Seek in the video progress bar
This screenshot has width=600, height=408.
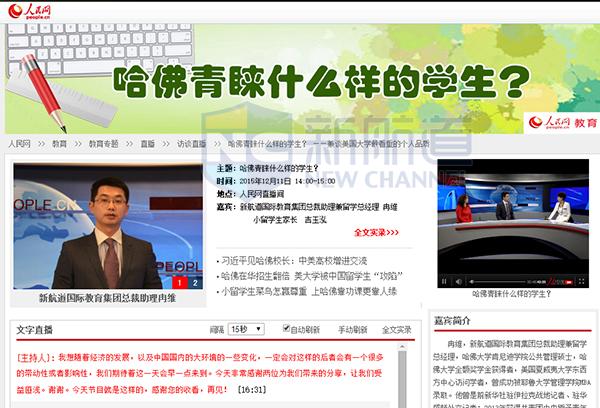tap(497, 282)
